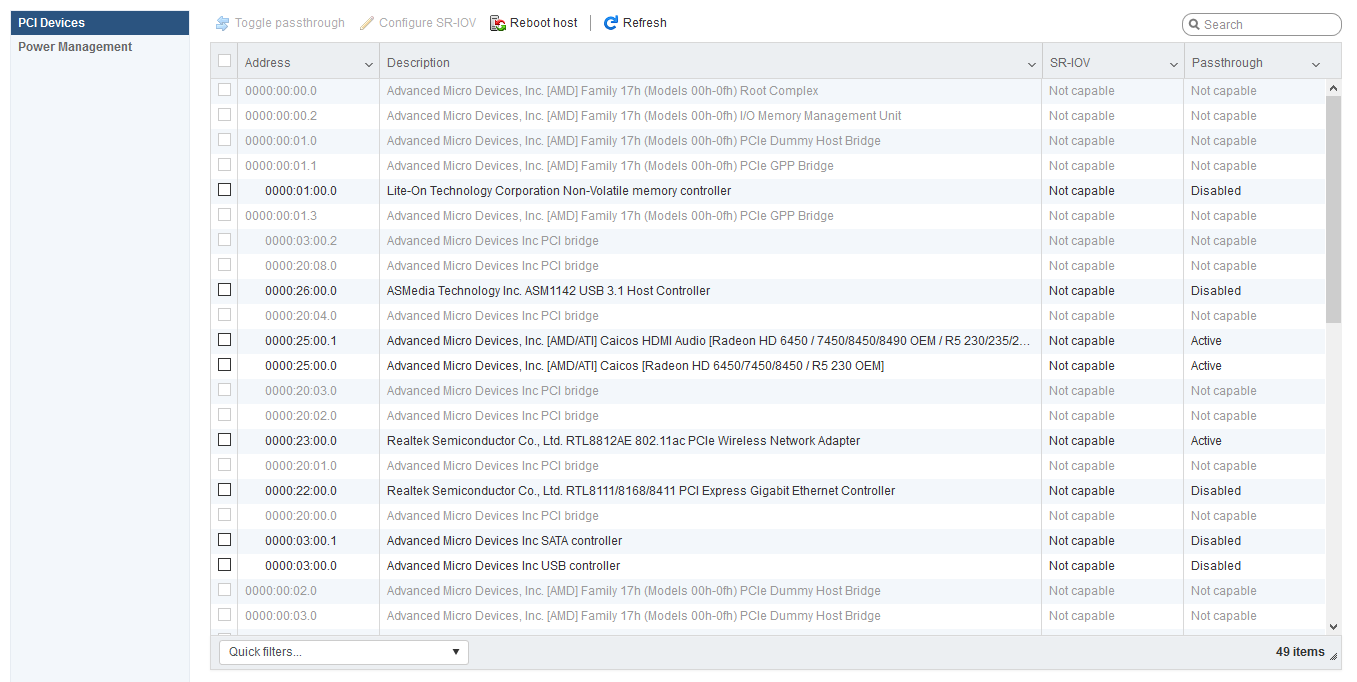Image resolution: width=1357 pixels, height=682 pixels.
Task: Click the Reboot host button label
Action: [x=544, y=23]
